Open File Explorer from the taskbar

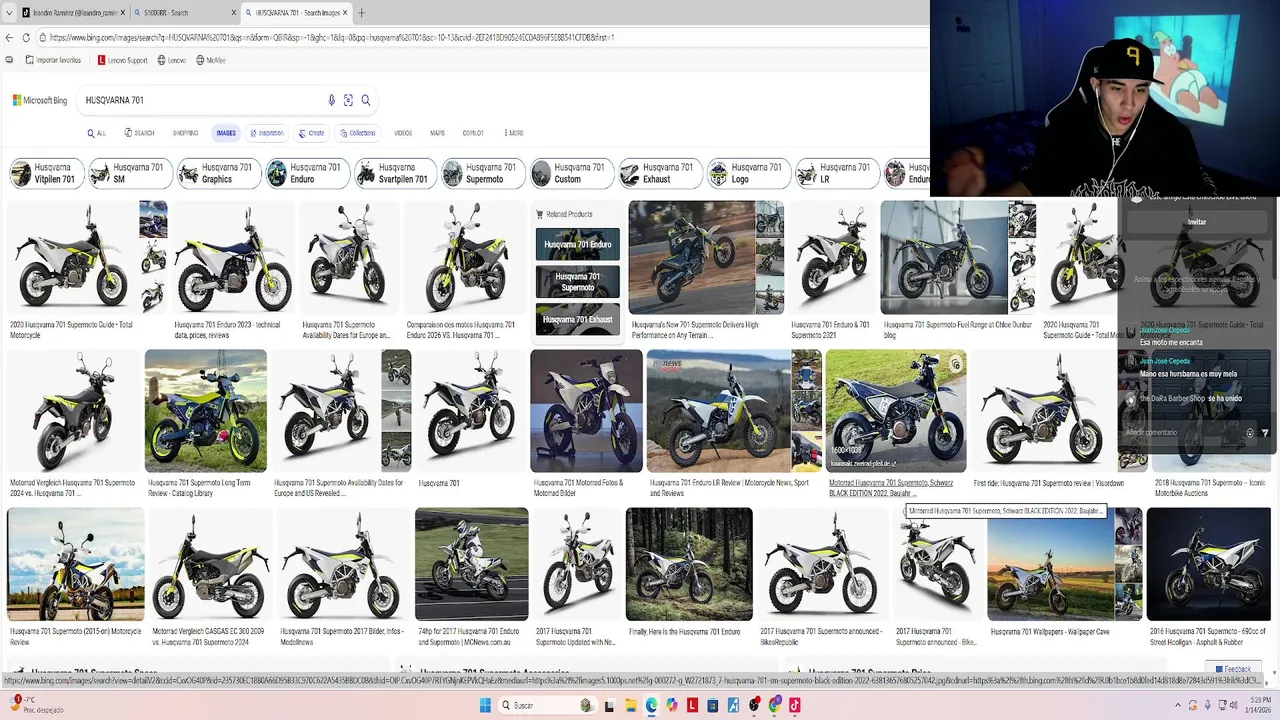click(631, 705)
